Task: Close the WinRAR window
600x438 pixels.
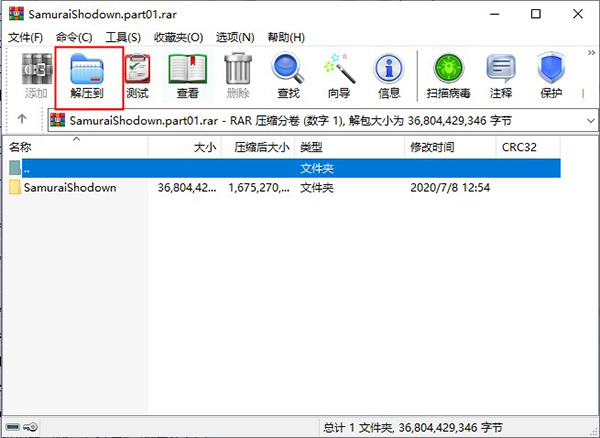Action: (x=578, y=14)
